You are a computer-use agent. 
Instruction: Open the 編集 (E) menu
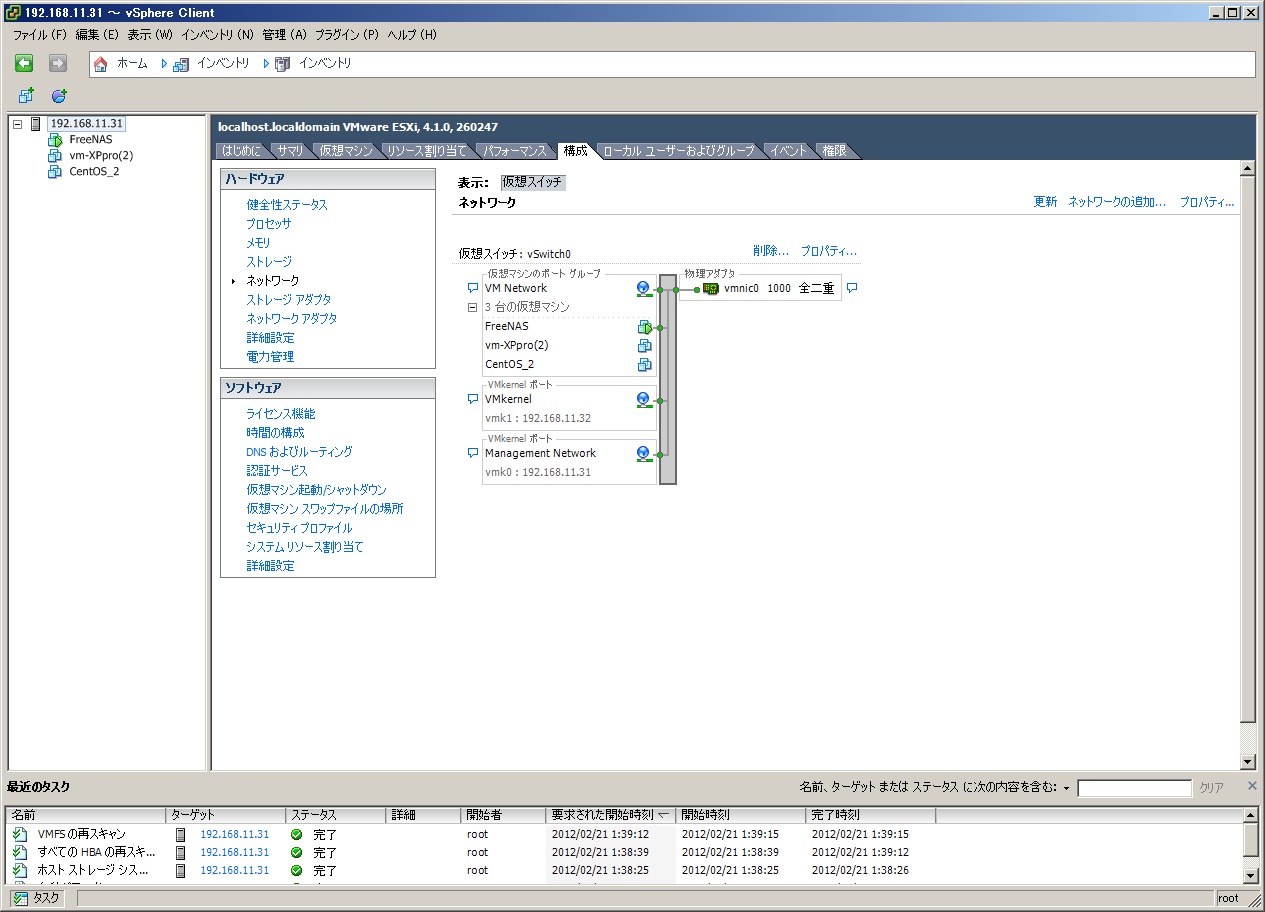click(x=97, y=34)
